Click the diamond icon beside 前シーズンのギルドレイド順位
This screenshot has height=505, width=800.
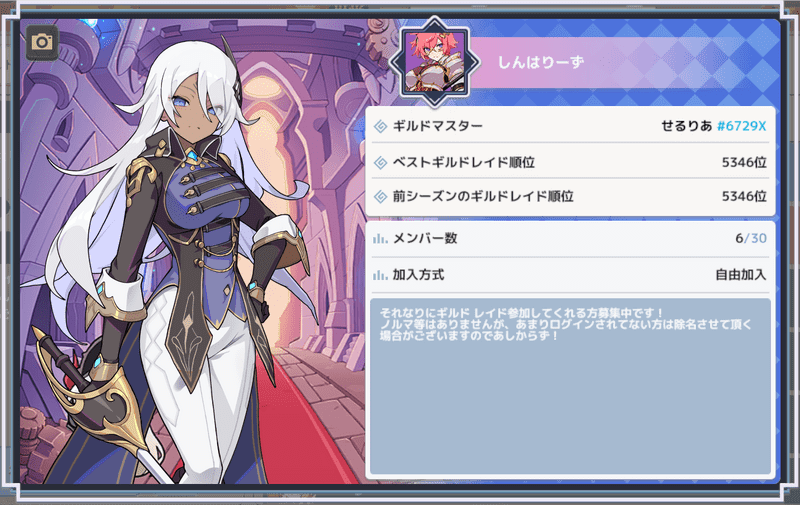[380, 196]
